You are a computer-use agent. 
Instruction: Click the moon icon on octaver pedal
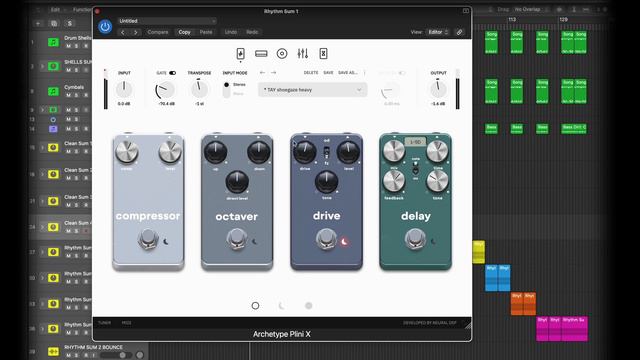255,242
